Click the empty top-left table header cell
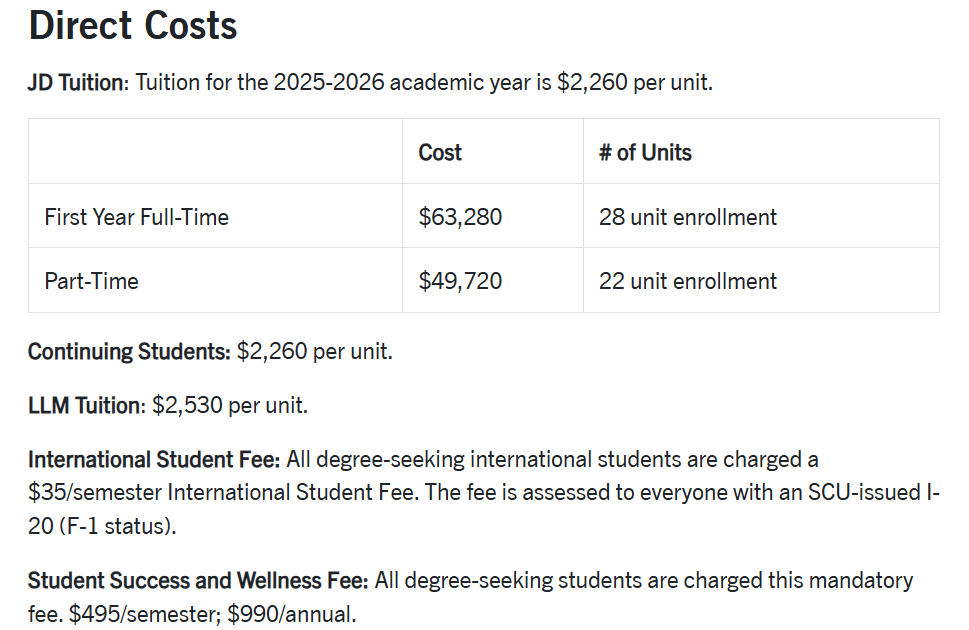 point(215,152)
